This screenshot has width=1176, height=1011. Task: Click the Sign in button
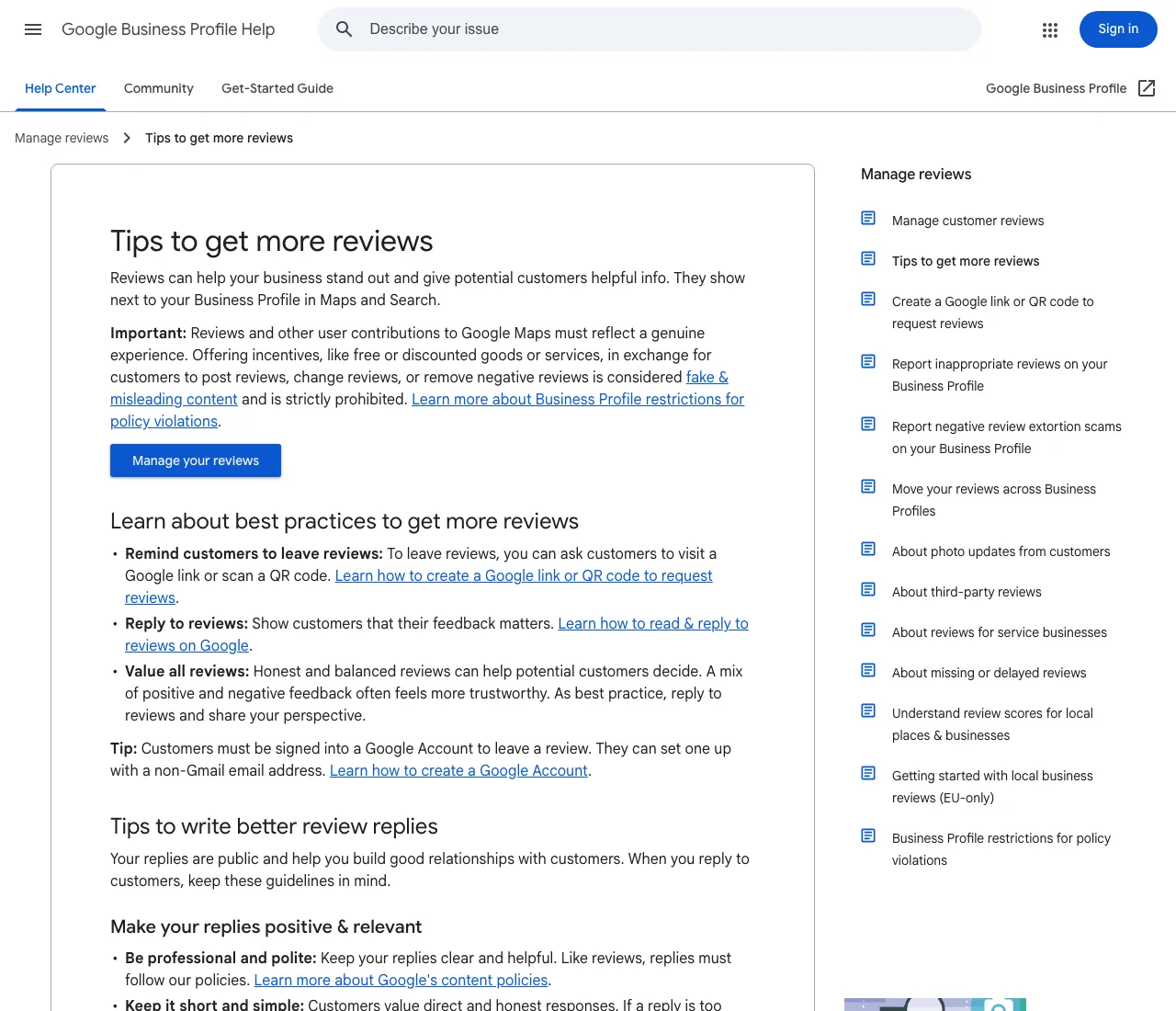pyautogui.click(x=1118, y=29)
